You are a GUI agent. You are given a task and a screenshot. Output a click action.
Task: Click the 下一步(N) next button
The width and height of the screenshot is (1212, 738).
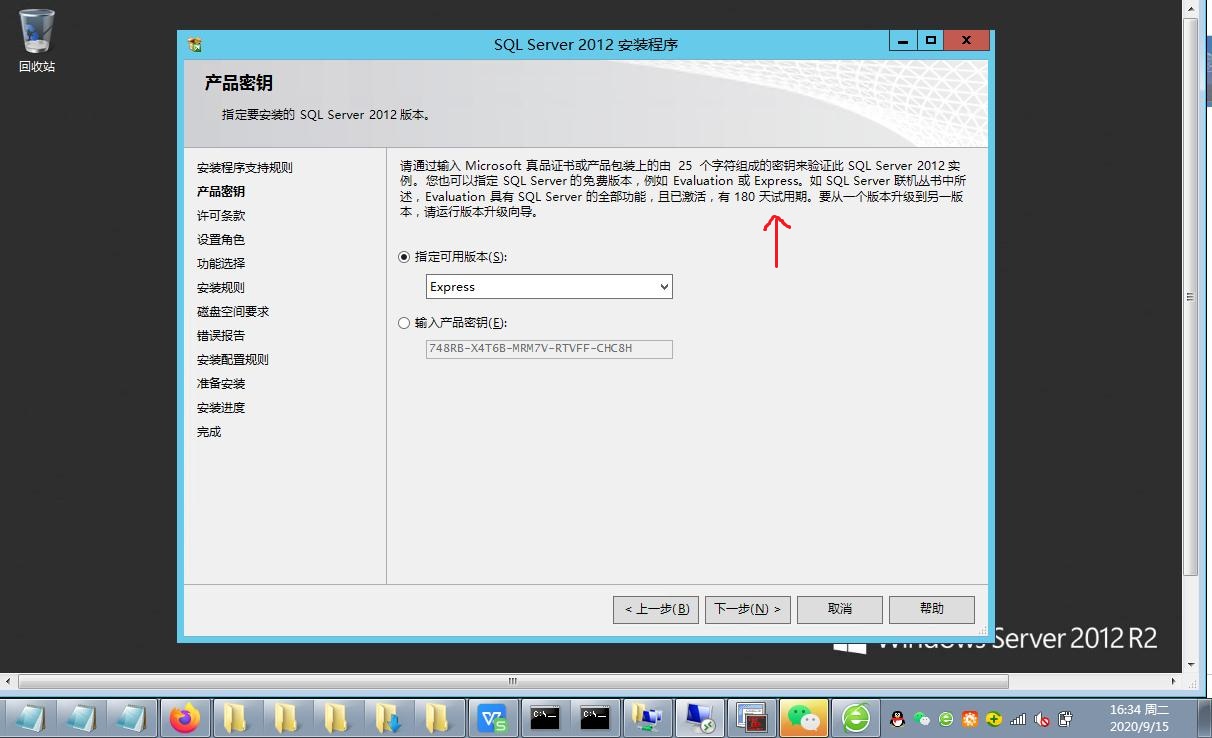[748, 609]
